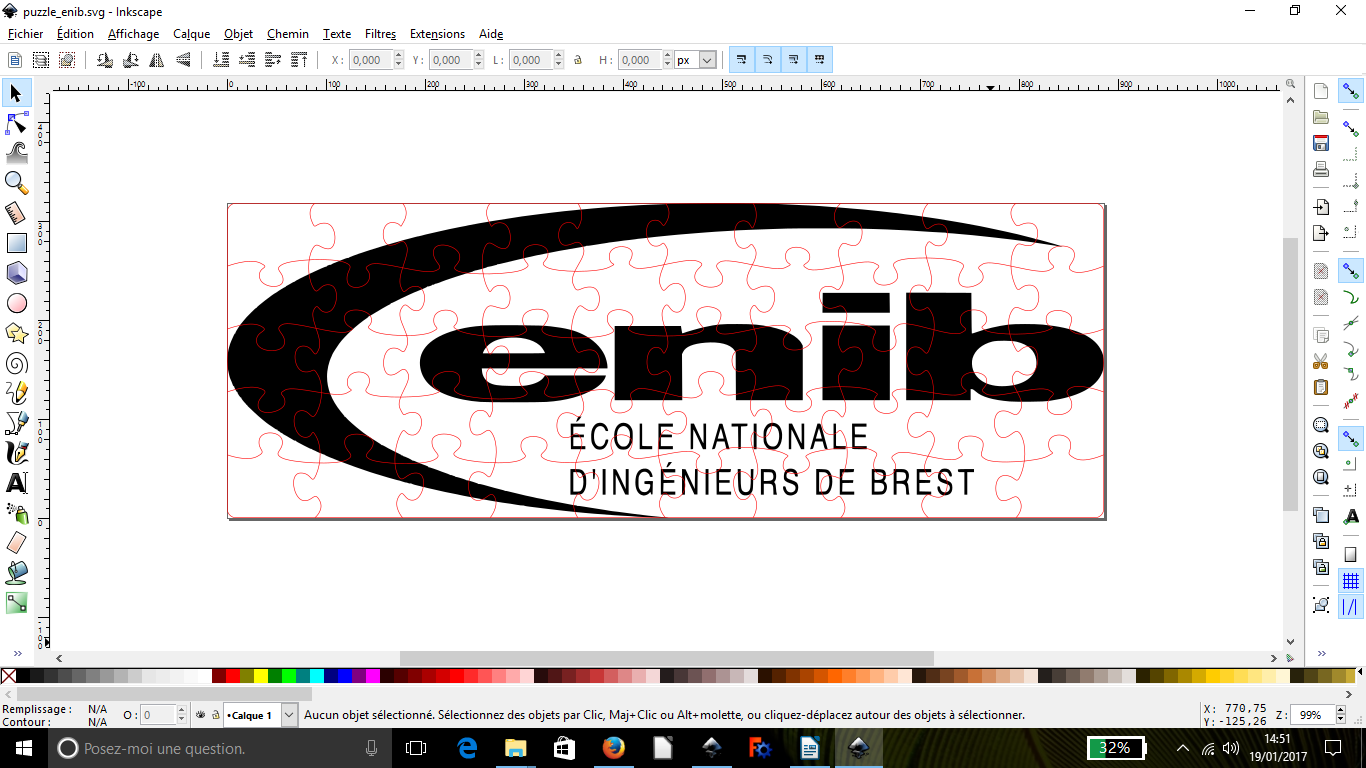Click the zoom percentage spinner arrows

click(1339, 715)
